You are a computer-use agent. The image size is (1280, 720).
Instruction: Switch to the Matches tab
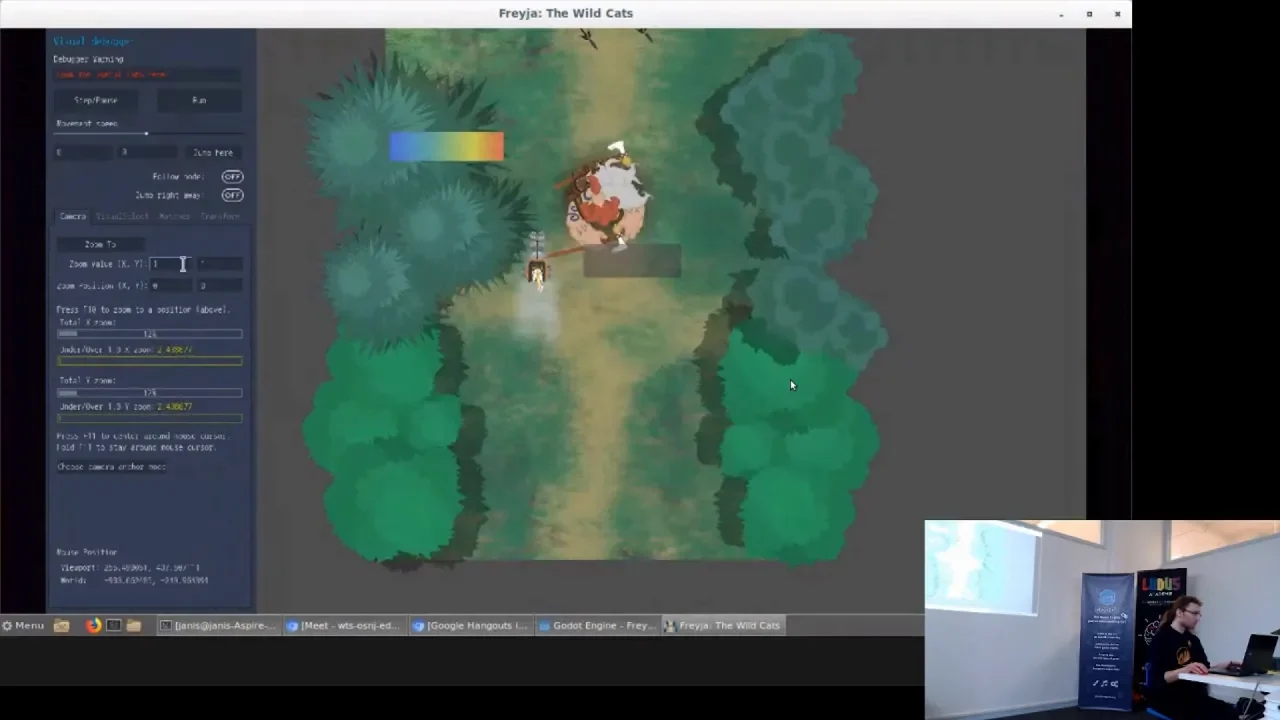pyautogui.click(x=174, y=216)
